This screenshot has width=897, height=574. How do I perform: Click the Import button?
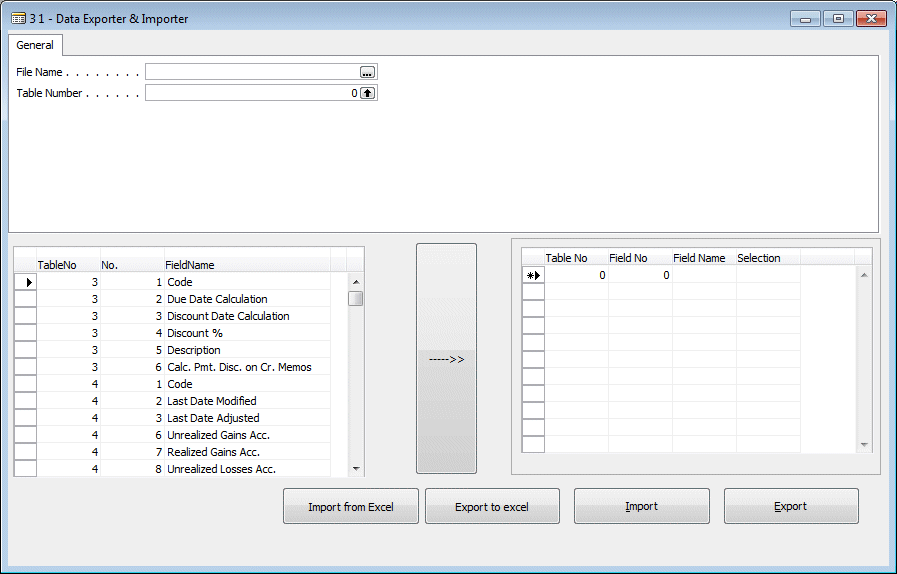pyautogui.click(x=642, y=506)
